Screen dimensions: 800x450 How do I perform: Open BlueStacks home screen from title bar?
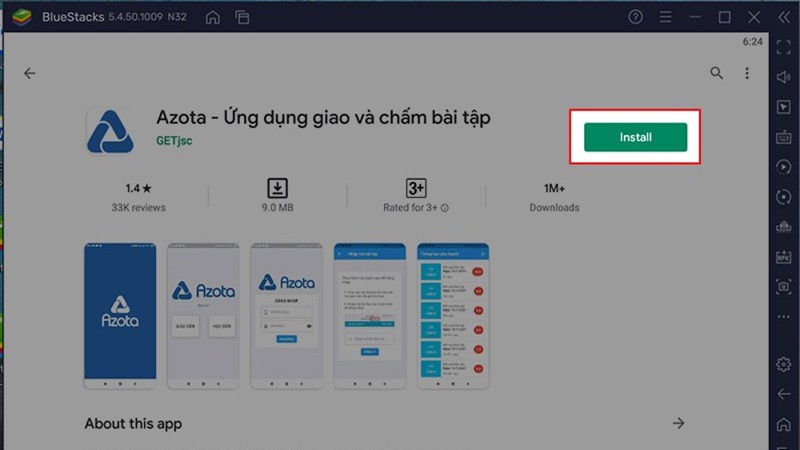coord(212,17)
